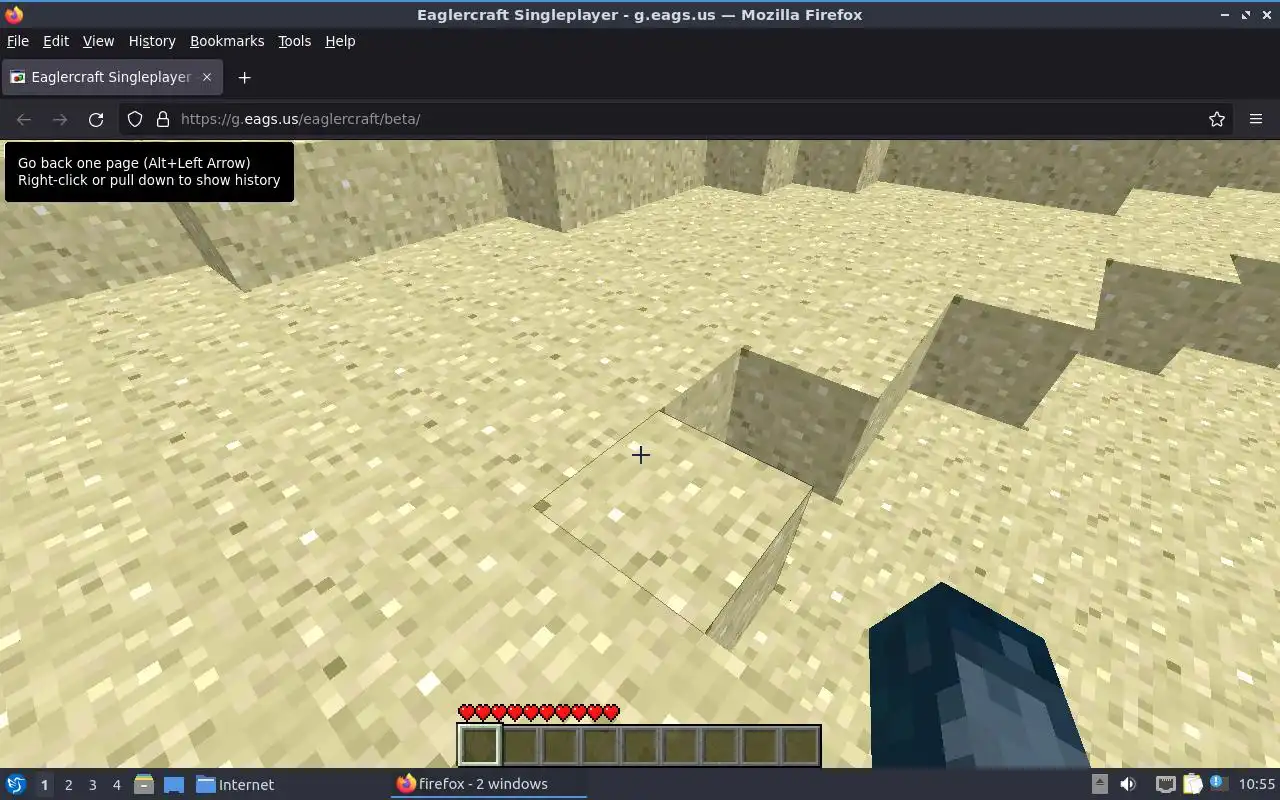Screen dimensions: 1280x800
Task: Open the file manager from the taskbar
Action: (144, 784)
